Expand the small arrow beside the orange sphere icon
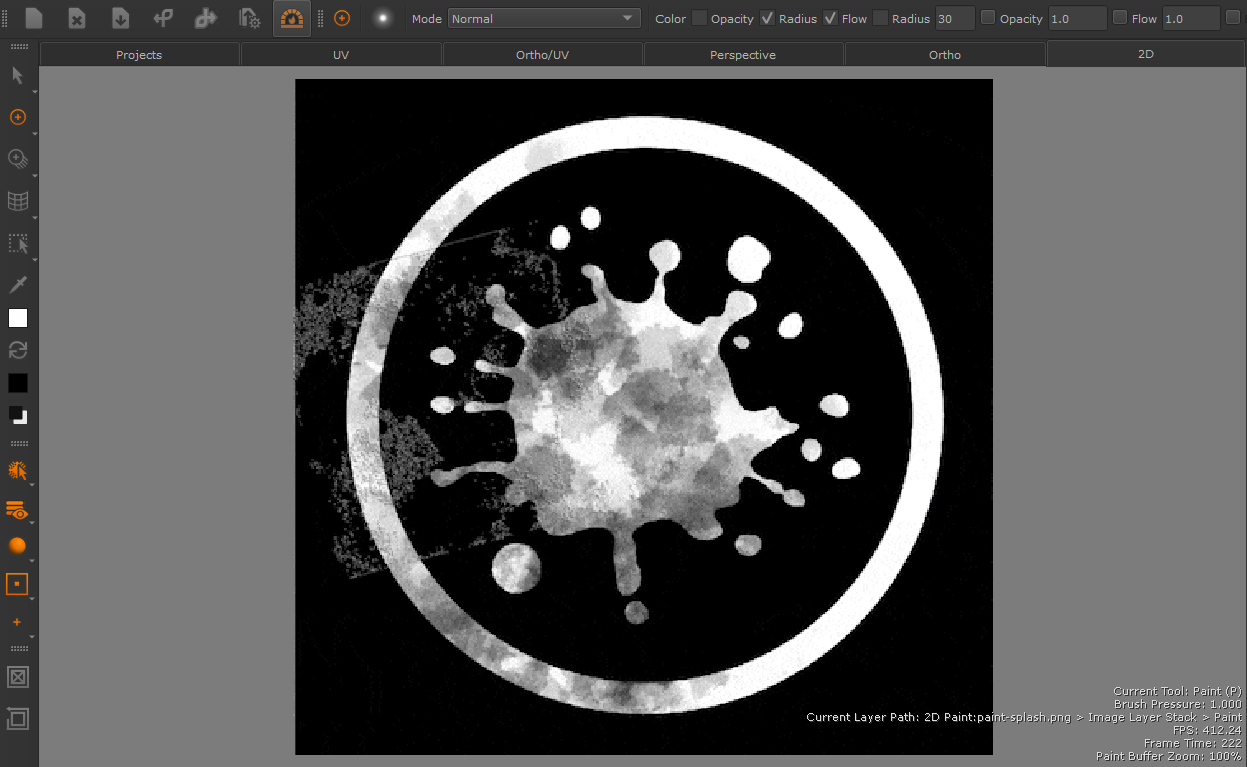Screen dimensions: 1247x767 pos(33,559)
